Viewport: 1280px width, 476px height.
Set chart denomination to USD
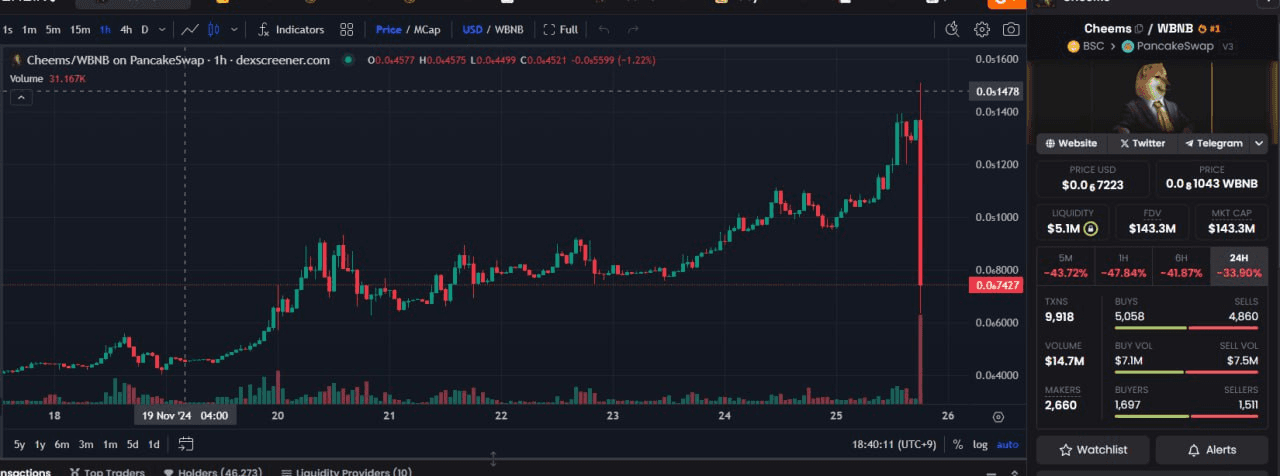tap(472, 30)
